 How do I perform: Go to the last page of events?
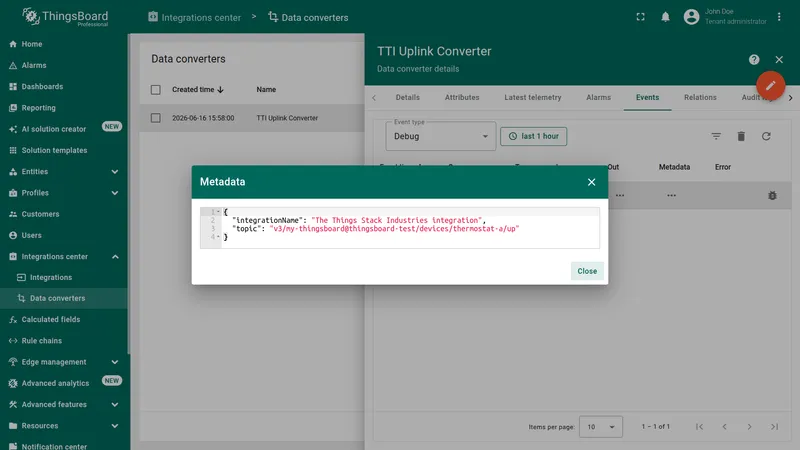point(774,427)
